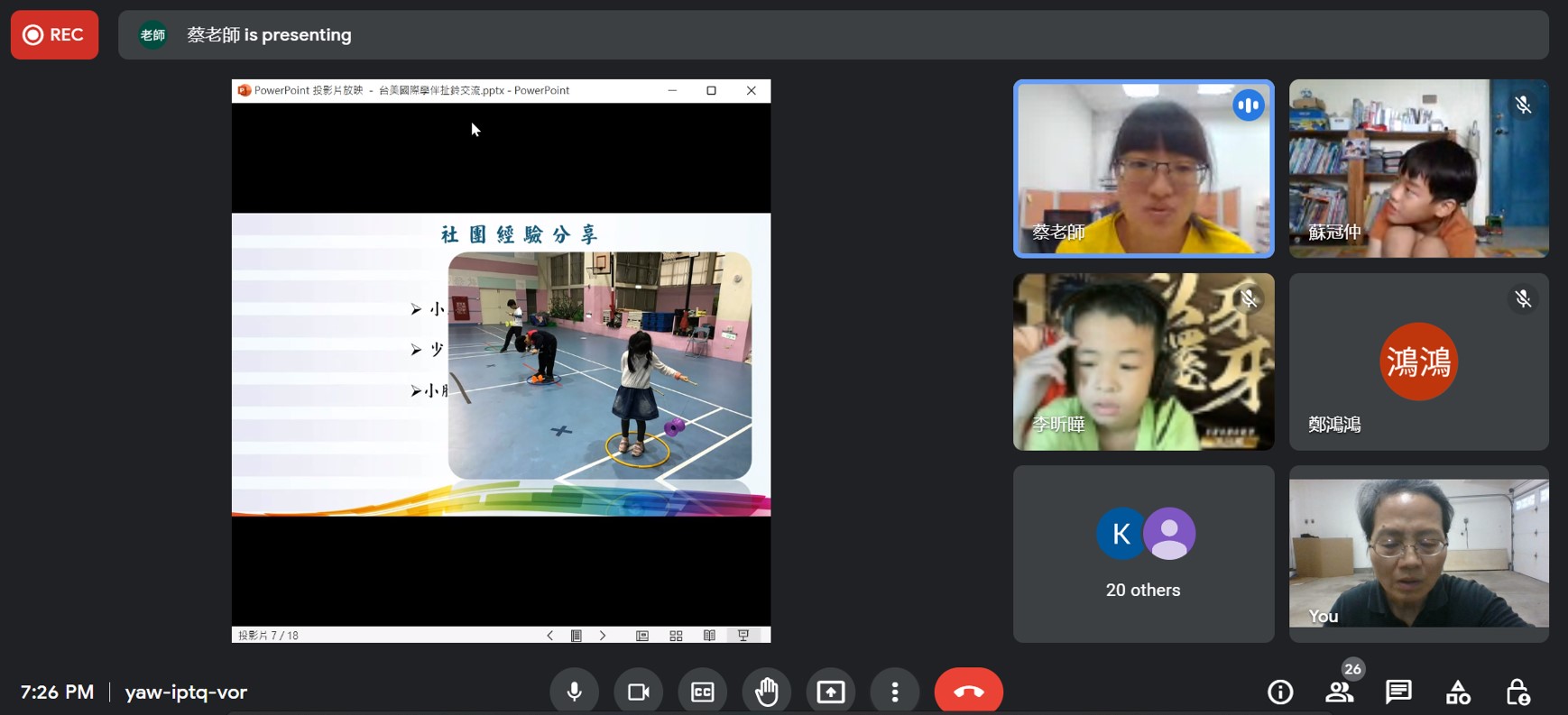Select 蘇冠仲's video tile

1418,169
